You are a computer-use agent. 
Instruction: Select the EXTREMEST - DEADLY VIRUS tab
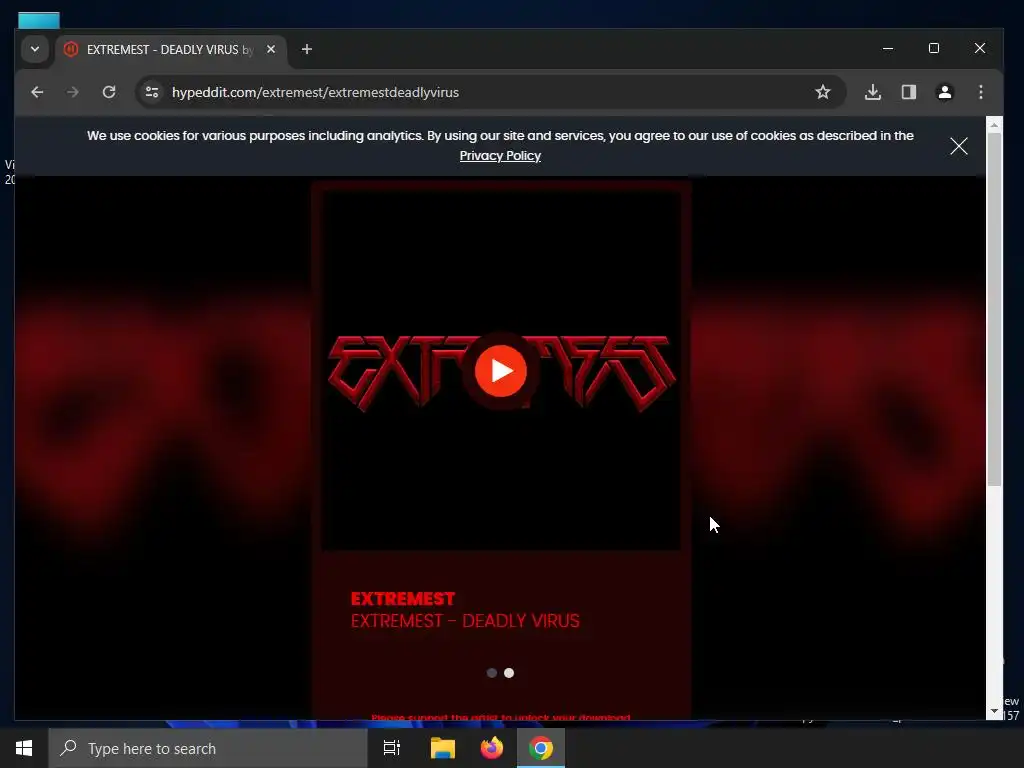coord(170,50)
